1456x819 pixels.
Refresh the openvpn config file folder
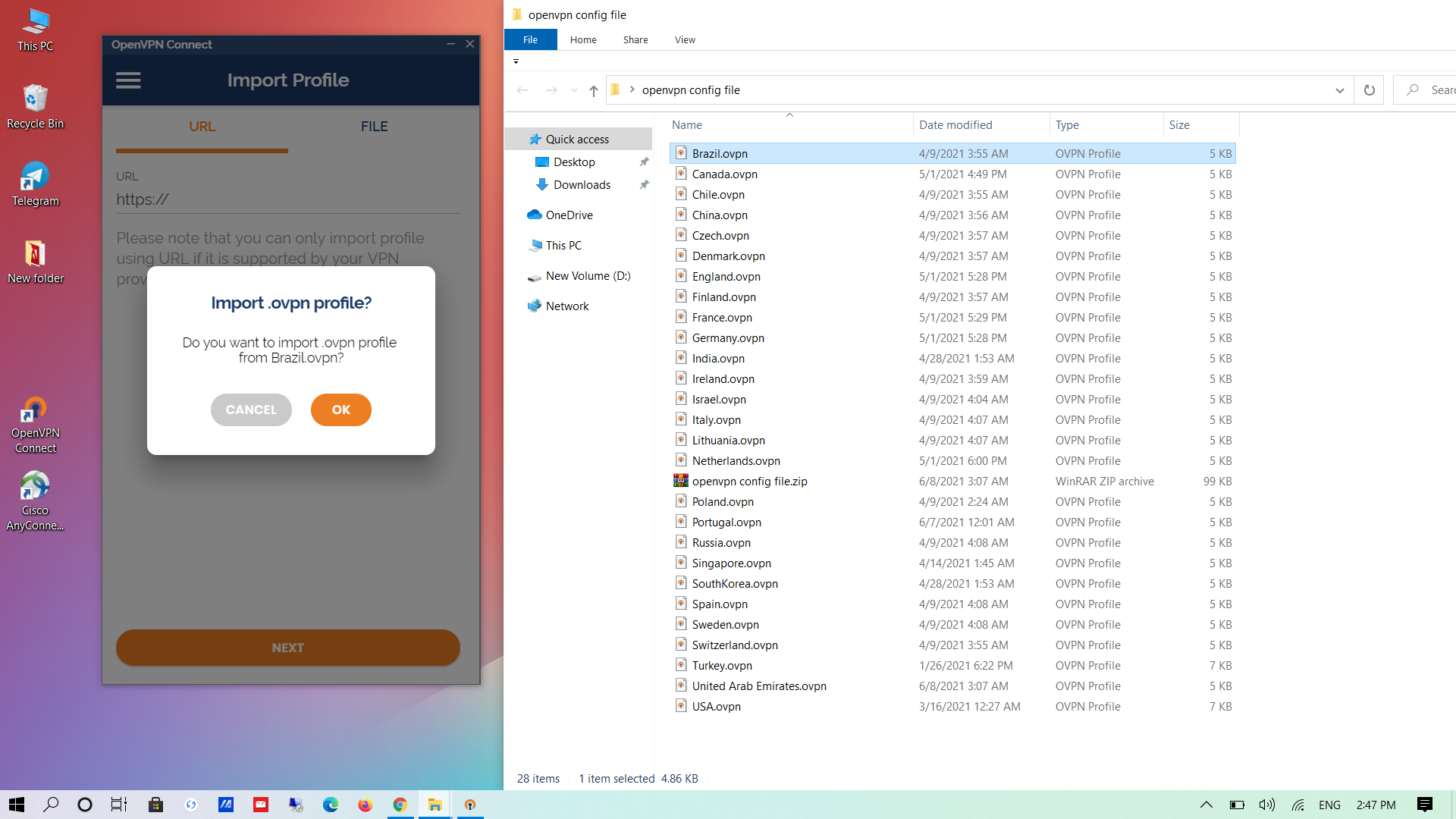1369,90
